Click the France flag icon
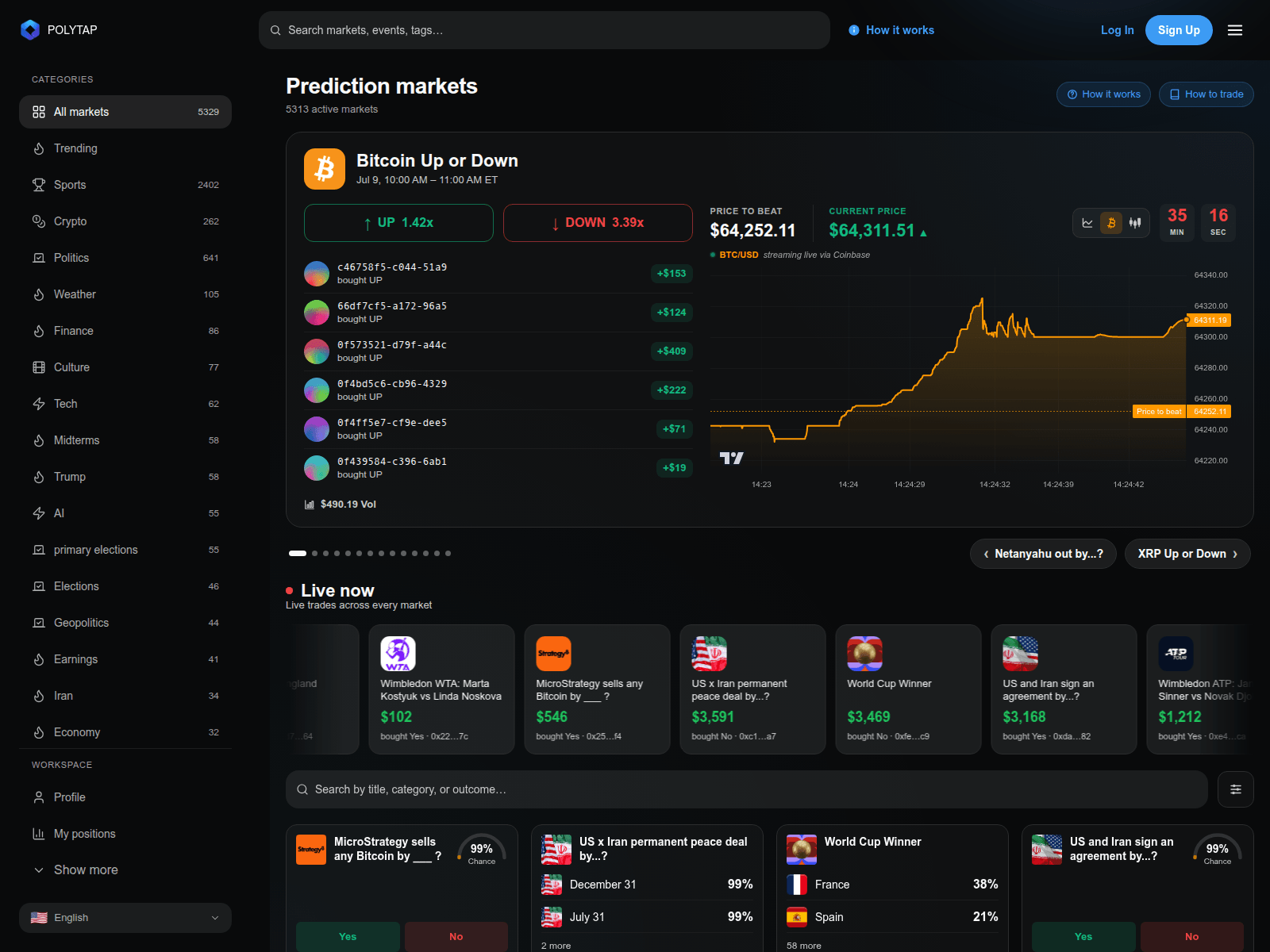Screen dimensions: 1270x952 pyautogui.click(x=797, y=885)
